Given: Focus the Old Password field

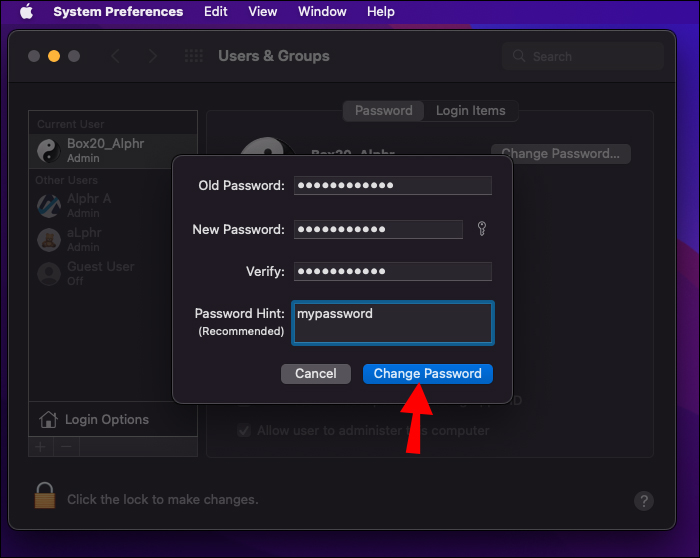Looking at the screenshot, I should [x=392, y=186].
